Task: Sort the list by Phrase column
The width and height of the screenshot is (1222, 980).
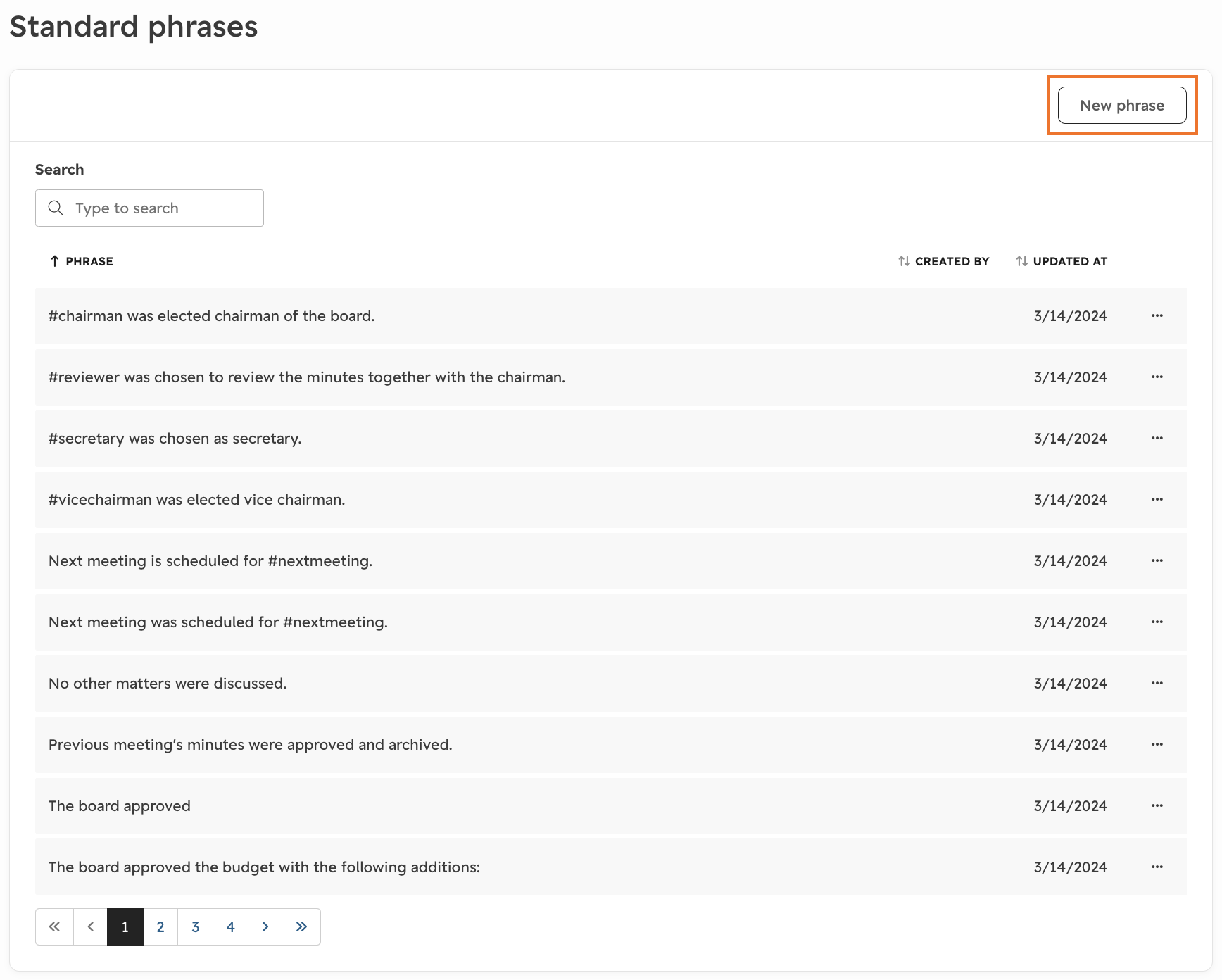Action: (x=82, y=261)
